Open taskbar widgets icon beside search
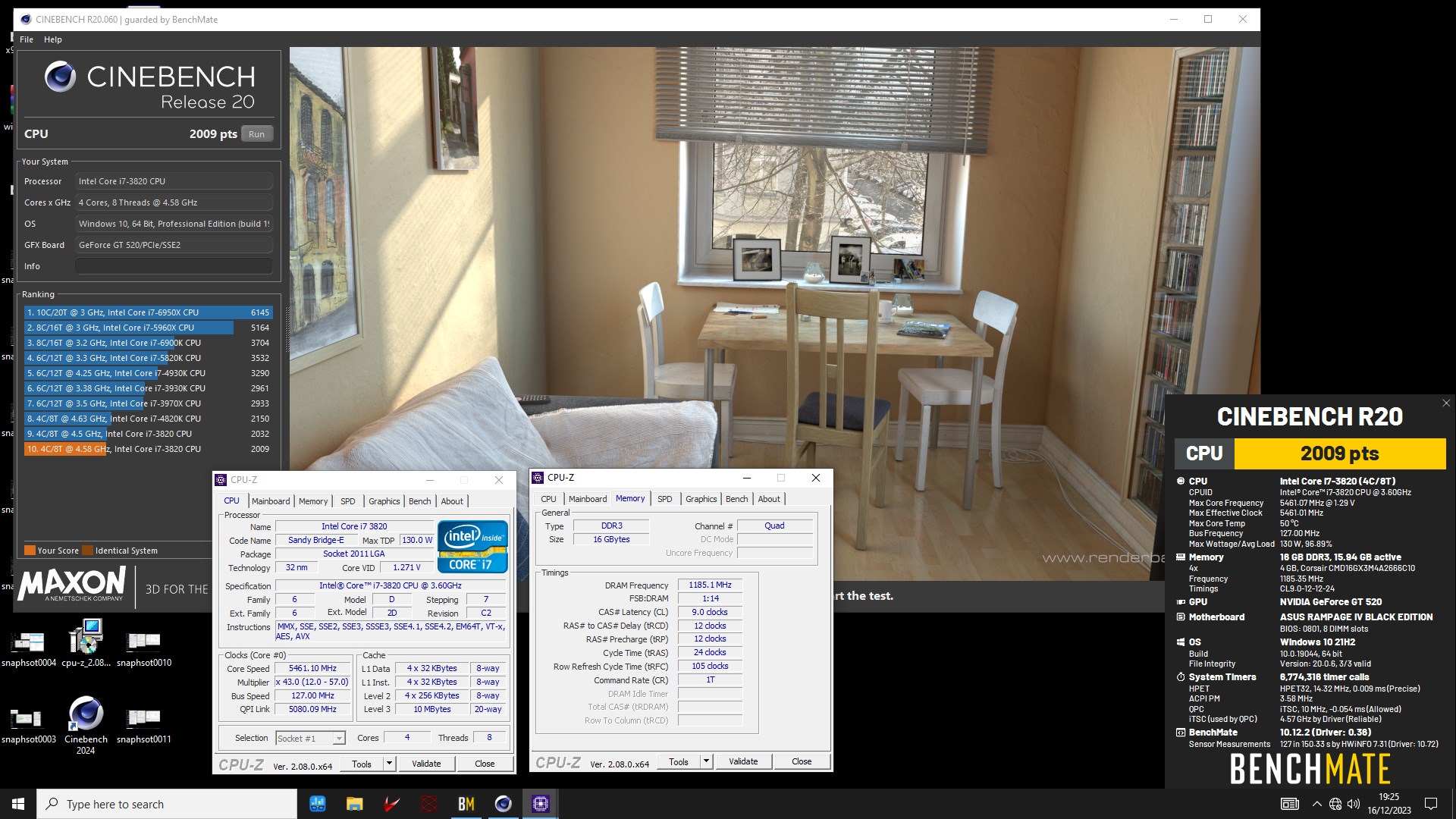The image size is (1456, 819). click(x=317, y=804)
